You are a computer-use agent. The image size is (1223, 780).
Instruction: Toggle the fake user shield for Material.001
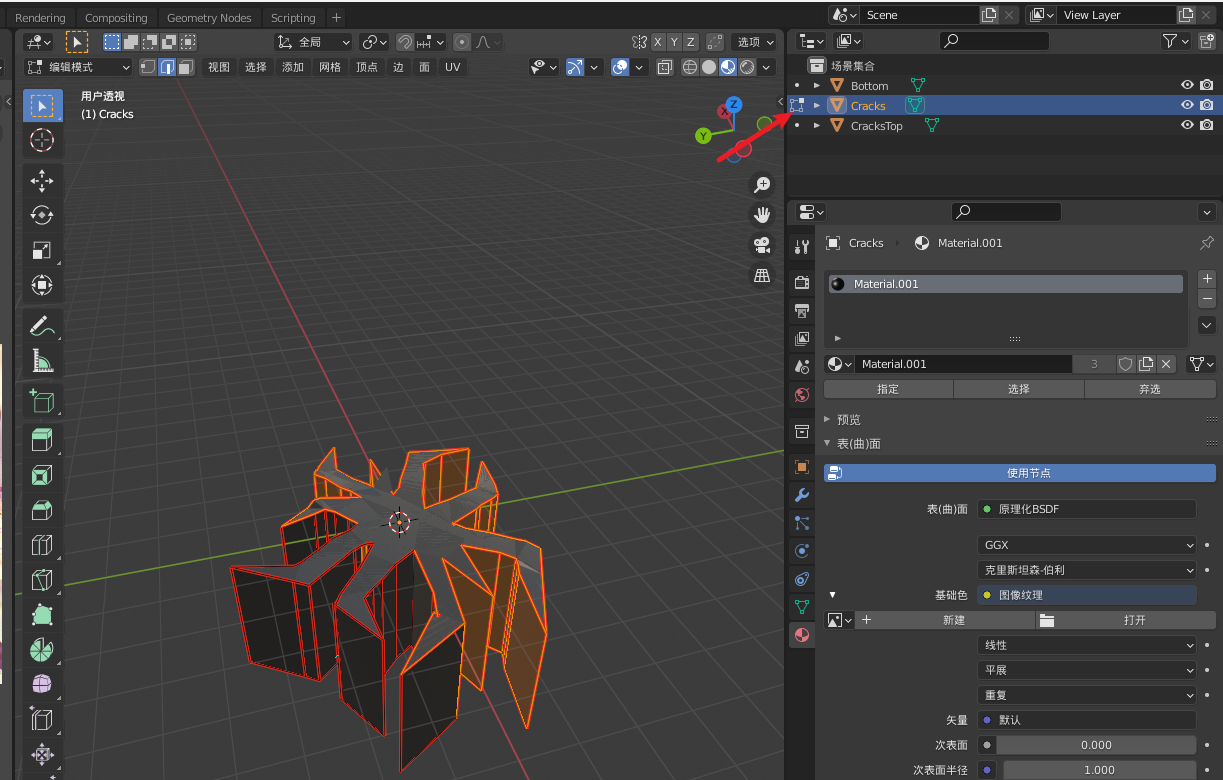pyautogui.click(x=1125, y=364)
